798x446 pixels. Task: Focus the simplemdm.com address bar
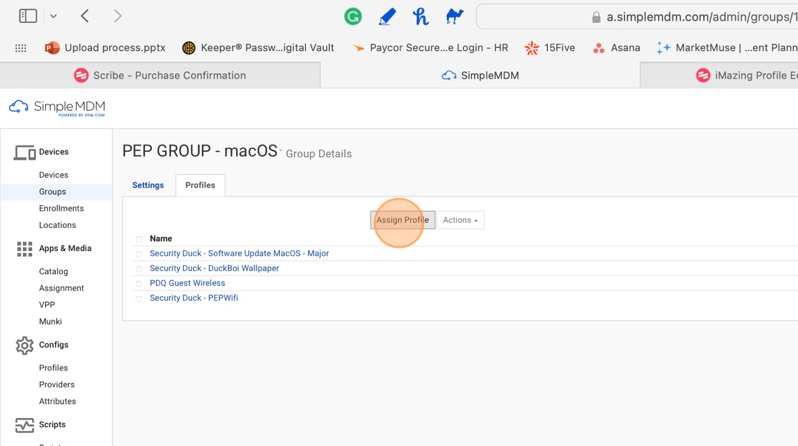[637, 17]
